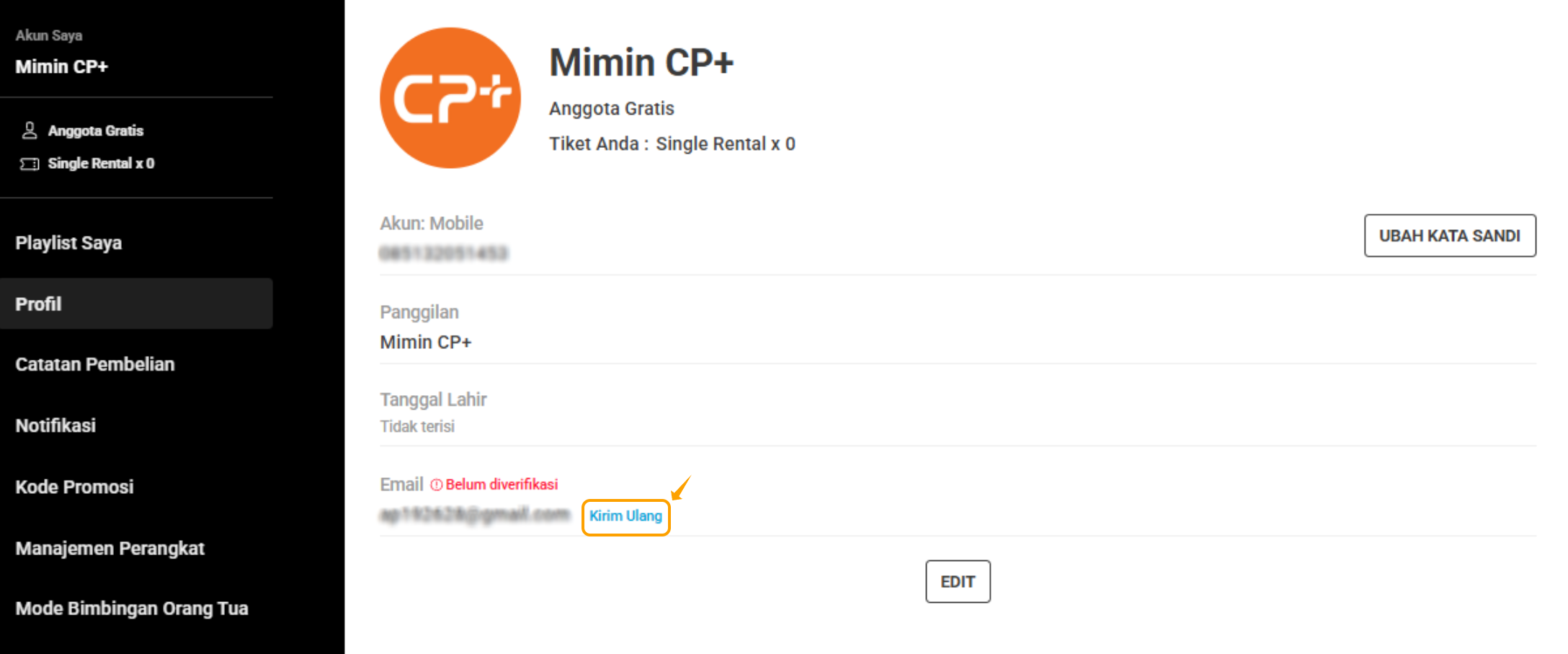Click the blurred email address field
Image resolution: width=1568 pixels, height=654 pixels.
coord(475,515)
